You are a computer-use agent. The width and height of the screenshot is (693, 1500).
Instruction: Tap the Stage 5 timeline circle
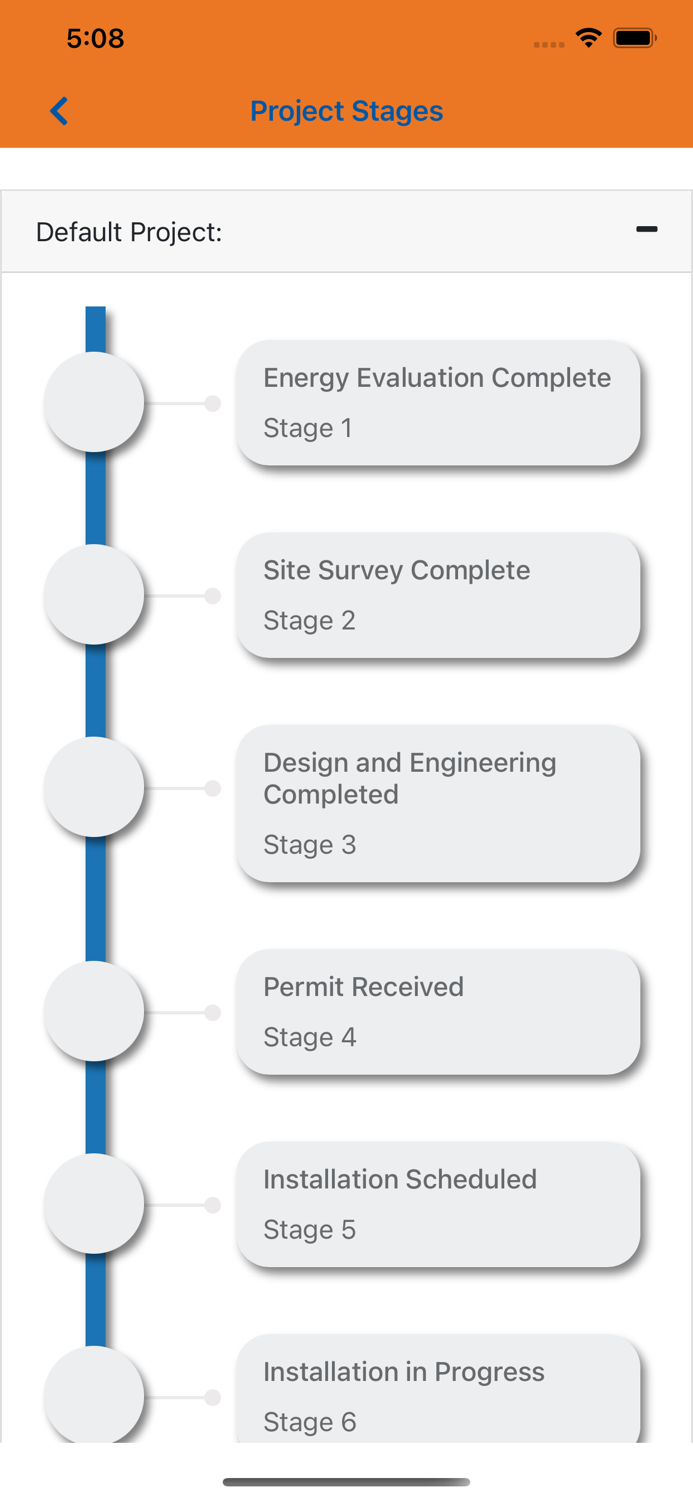point(94,1204)
